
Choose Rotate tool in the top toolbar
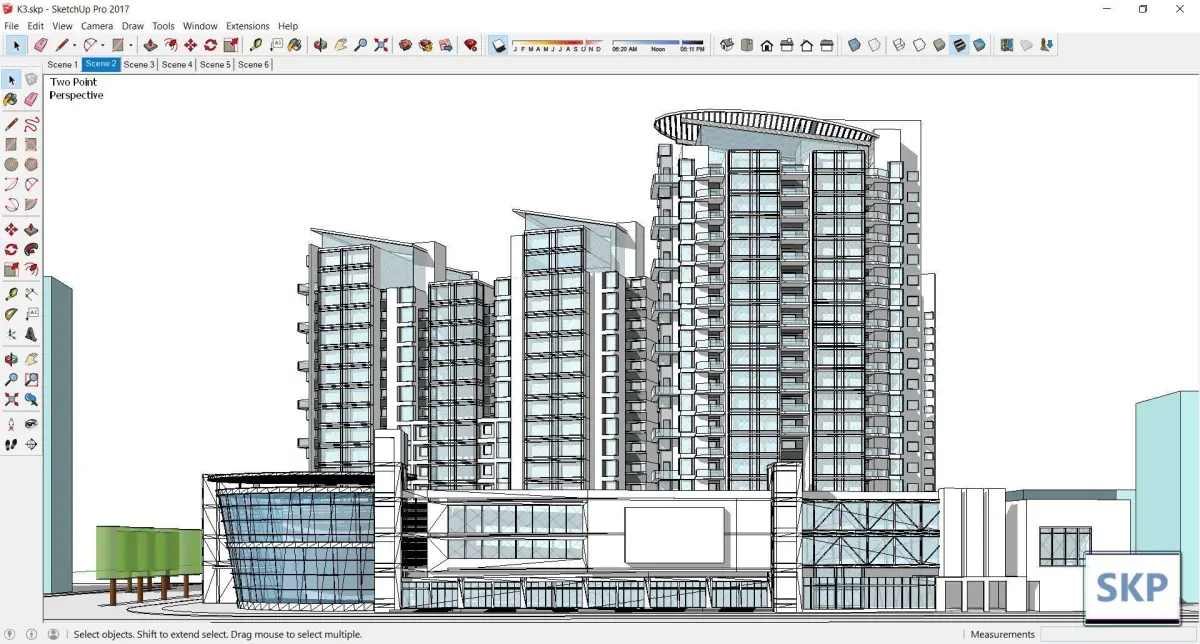210,45
